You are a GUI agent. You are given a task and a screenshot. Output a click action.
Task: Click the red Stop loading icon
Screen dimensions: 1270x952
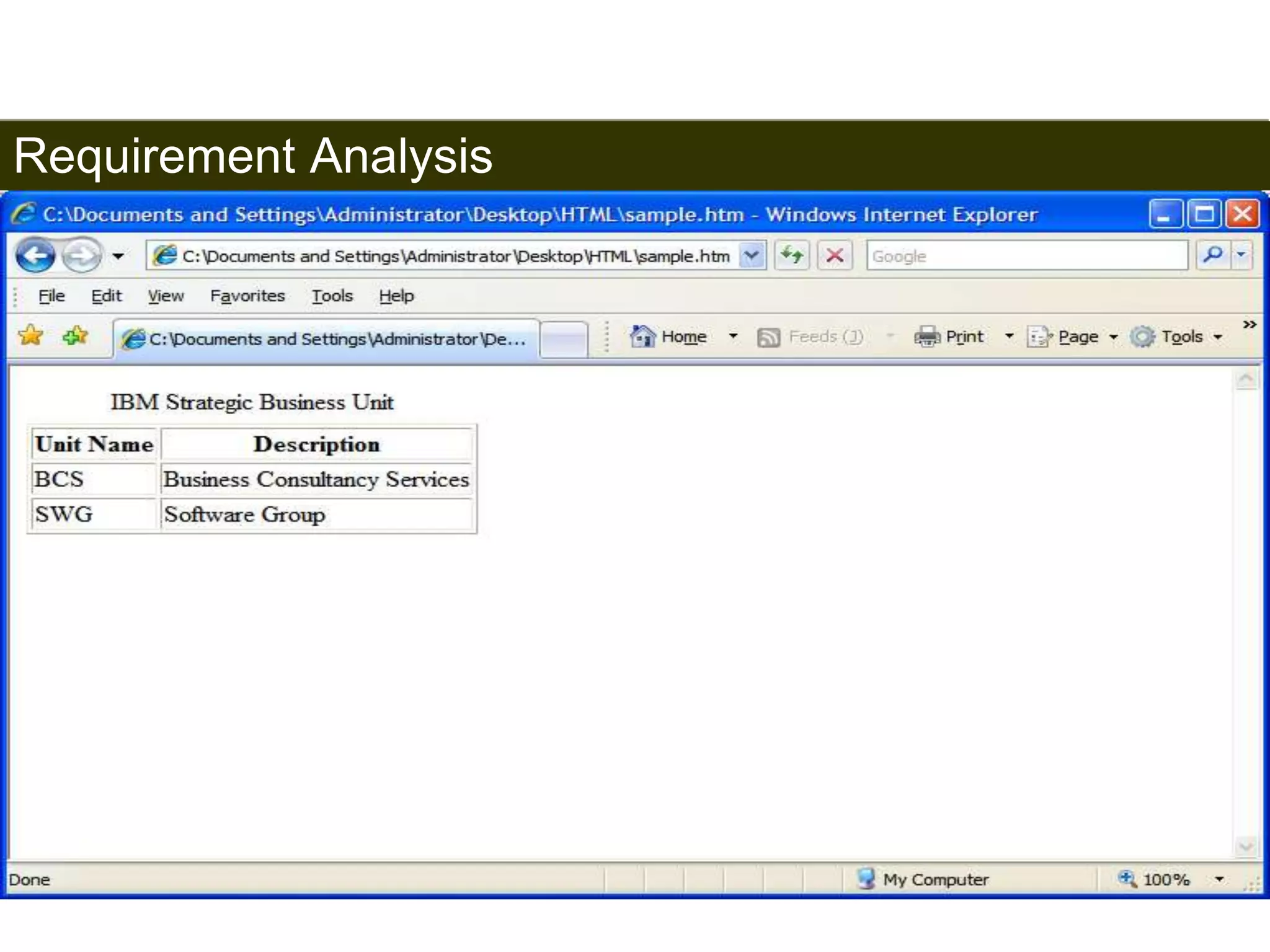pyautogui.click(x=835, y=255)
